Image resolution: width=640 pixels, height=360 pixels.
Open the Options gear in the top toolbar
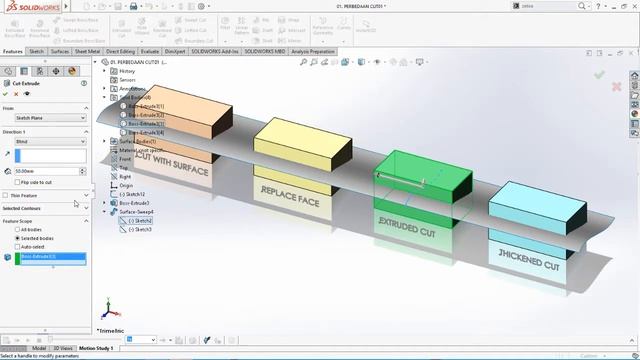[201, 7]
